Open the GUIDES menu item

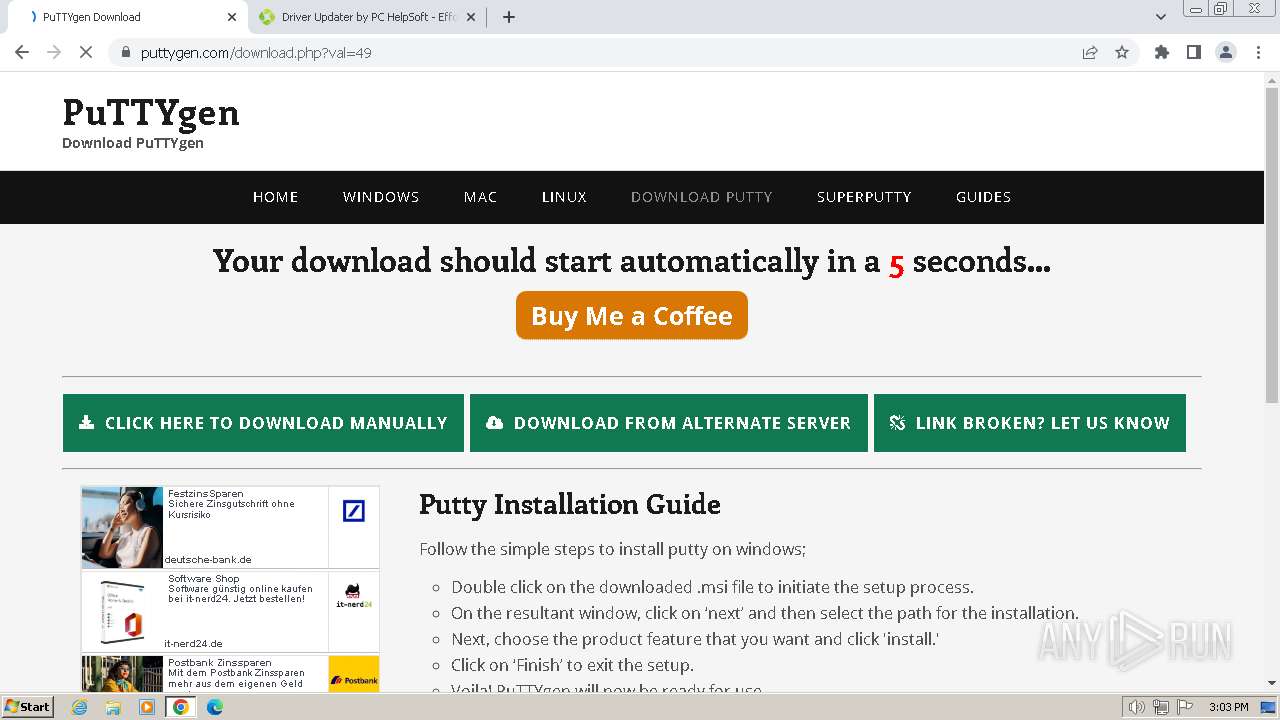pyautogui.click(x=983, y=197)
